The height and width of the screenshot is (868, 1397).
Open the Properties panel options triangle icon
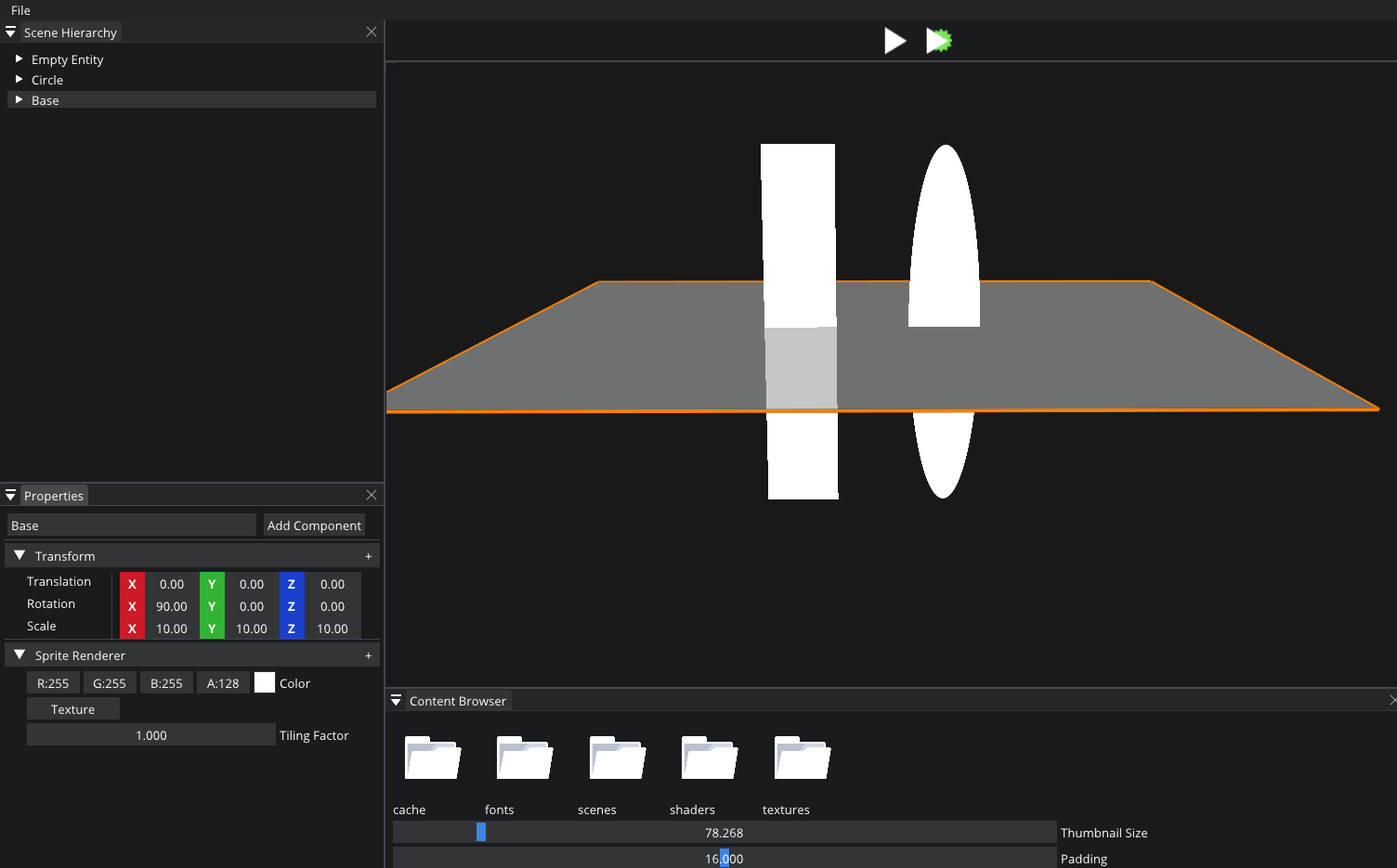pos(10,495)
